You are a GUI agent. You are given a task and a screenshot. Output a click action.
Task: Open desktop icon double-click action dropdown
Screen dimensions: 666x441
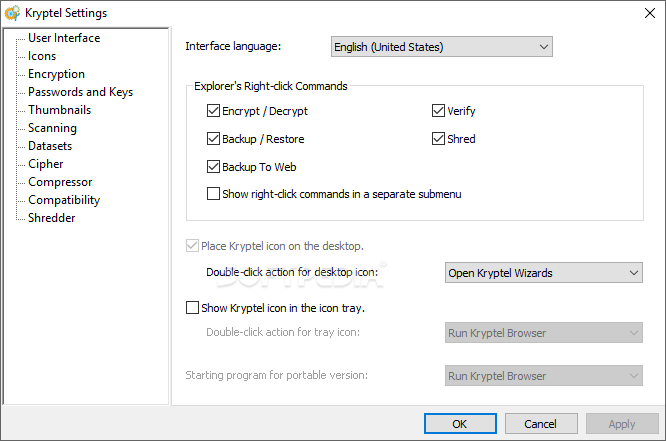click(x=544, y=273)
